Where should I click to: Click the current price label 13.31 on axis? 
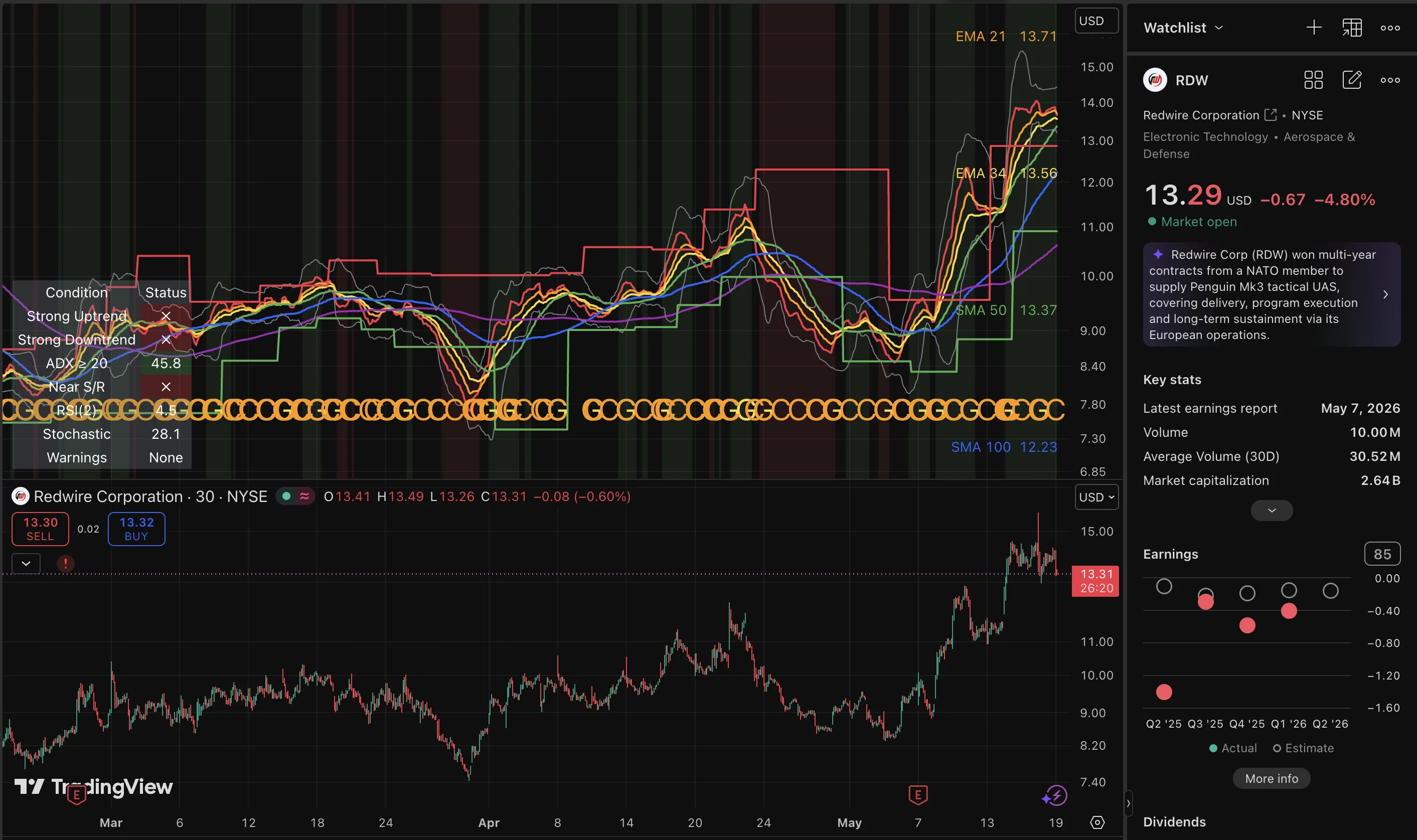point(1095,581)
